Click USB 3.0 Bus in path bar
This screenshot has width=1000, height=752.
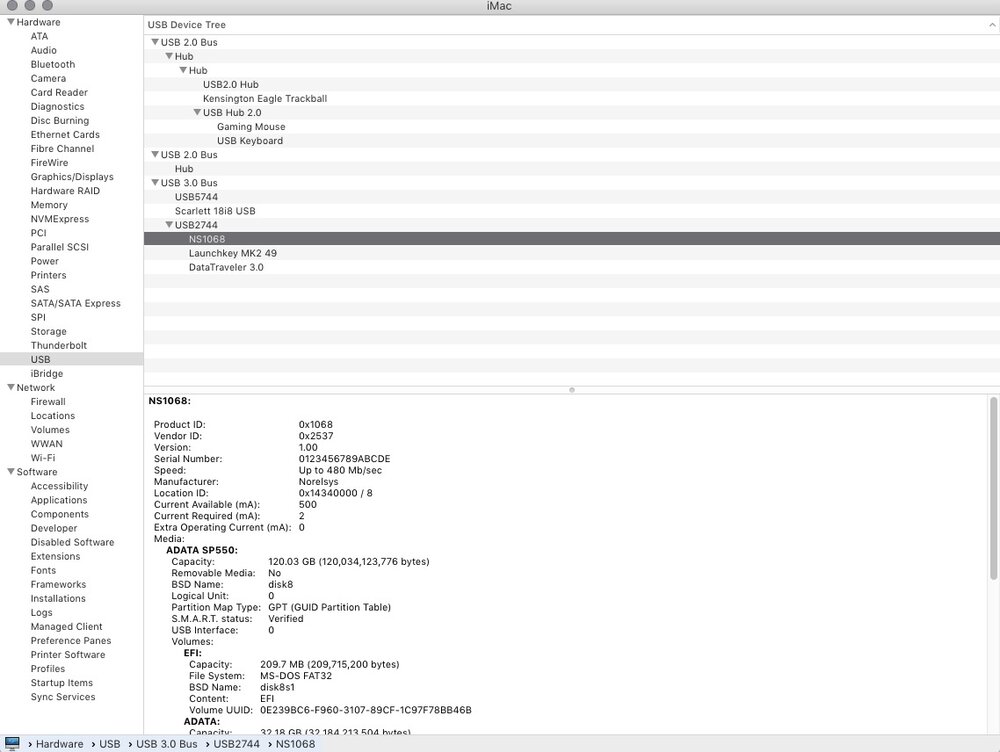(x=166, y=744)
